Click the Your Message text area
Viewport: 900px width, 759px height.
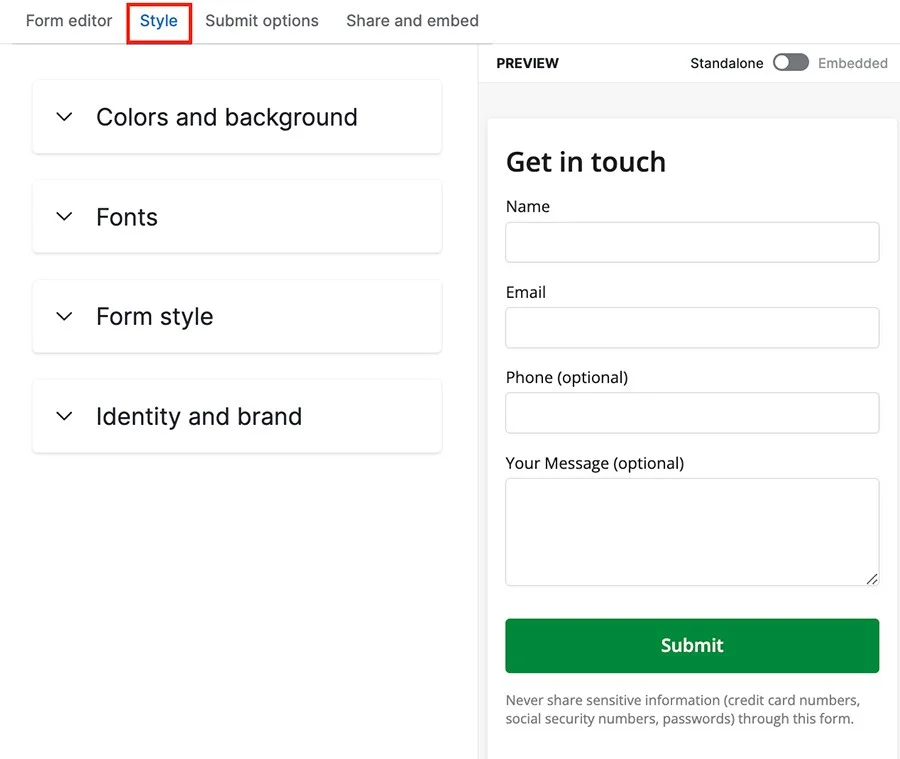pyautogui.click(x=692, y=532)
